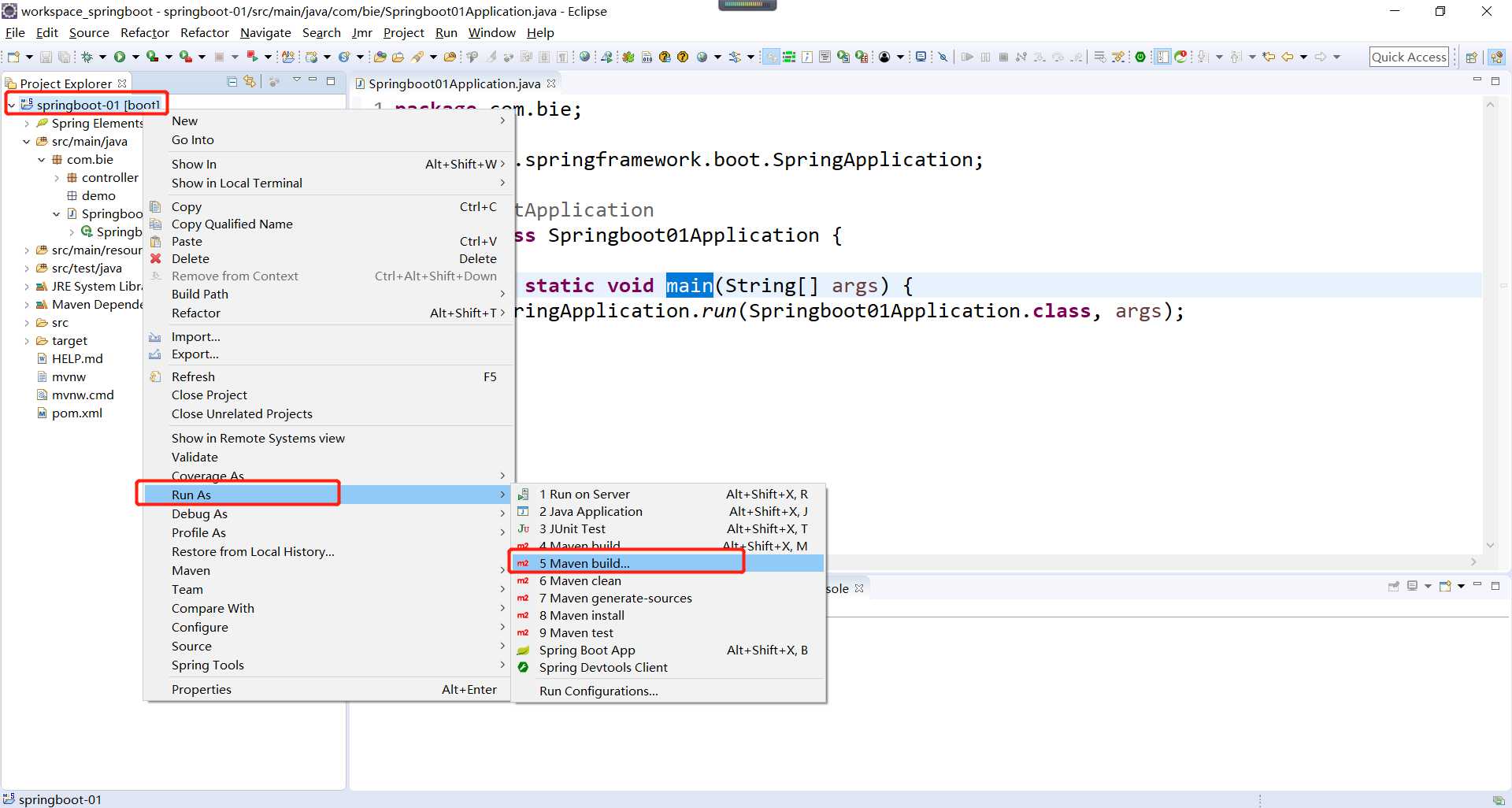
Task: Open the web browser globe icon
Action: [x=584, y=57]
